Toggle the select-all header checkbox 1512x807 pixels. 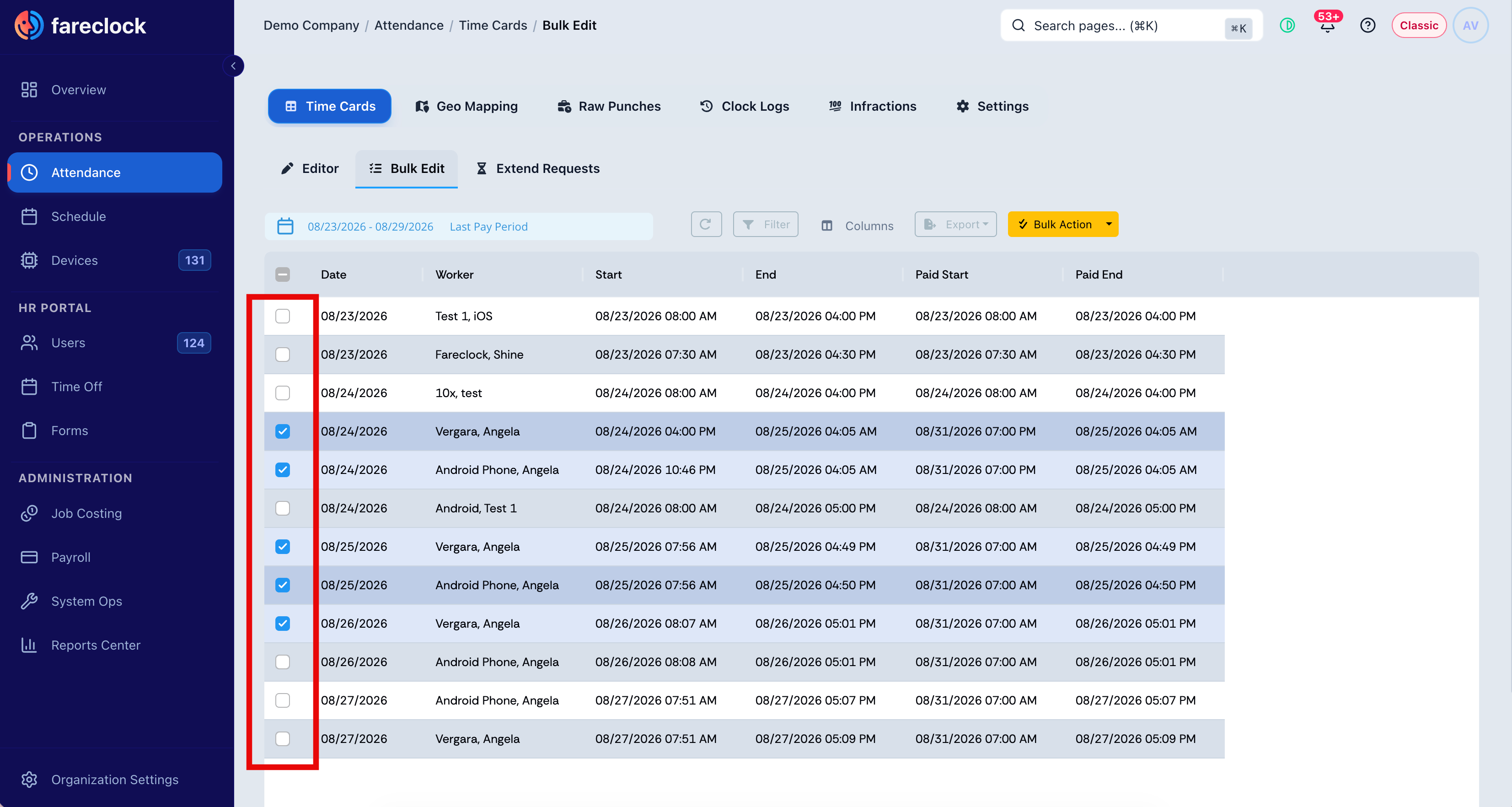(x=282, y=274)
